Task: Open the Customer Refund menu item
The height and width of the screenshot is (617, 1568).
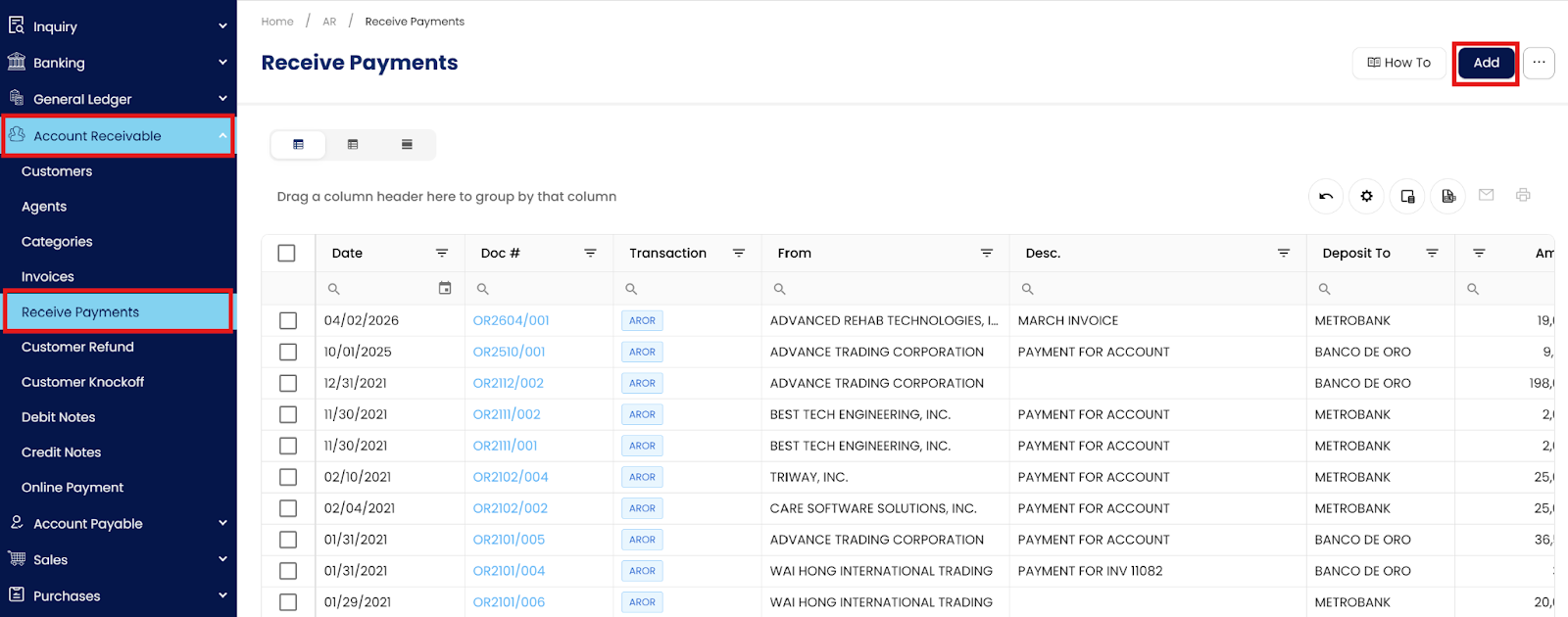Action: click(77, 347)
